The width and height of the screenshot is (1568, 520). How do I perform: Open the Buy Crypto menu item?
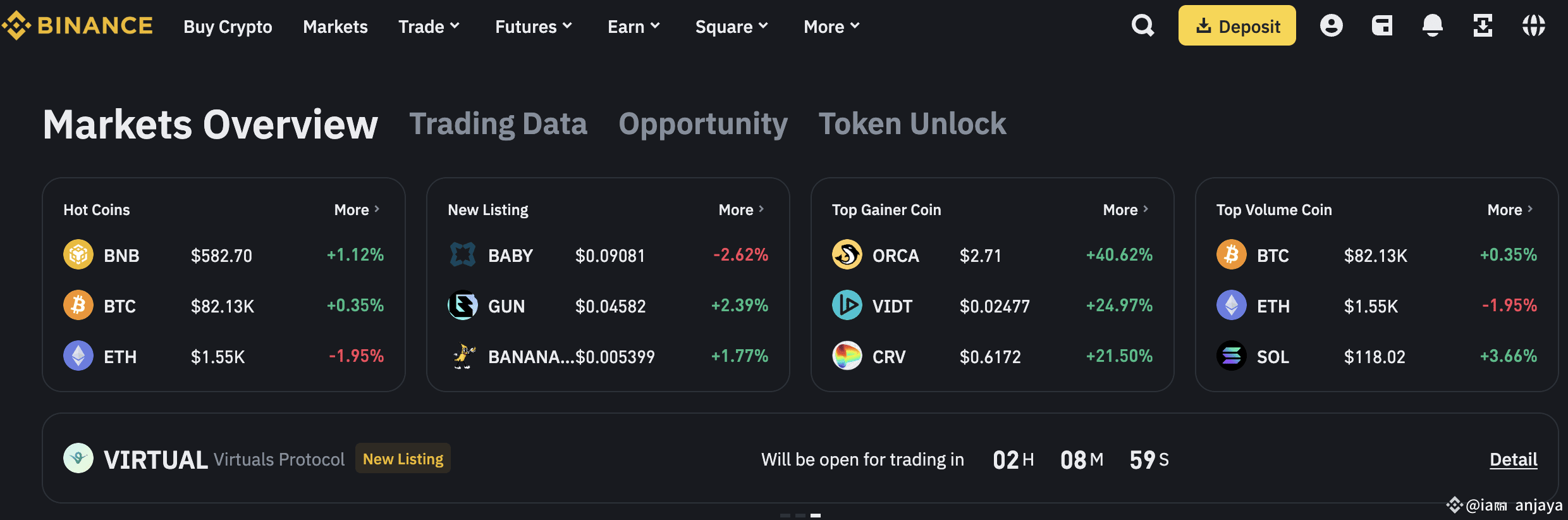(228, 27)
